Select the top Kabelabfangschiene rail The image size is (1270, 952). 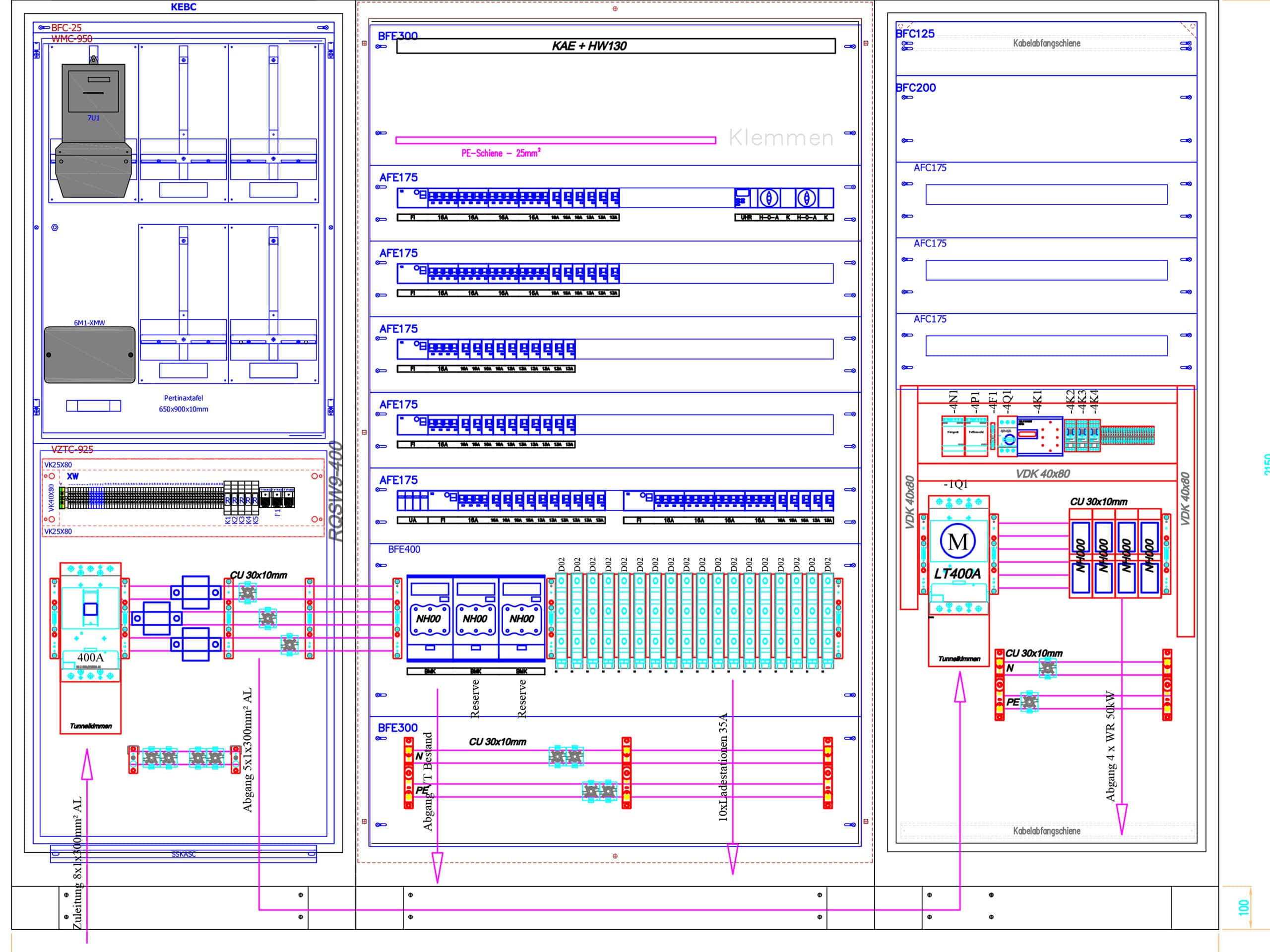1046,44
